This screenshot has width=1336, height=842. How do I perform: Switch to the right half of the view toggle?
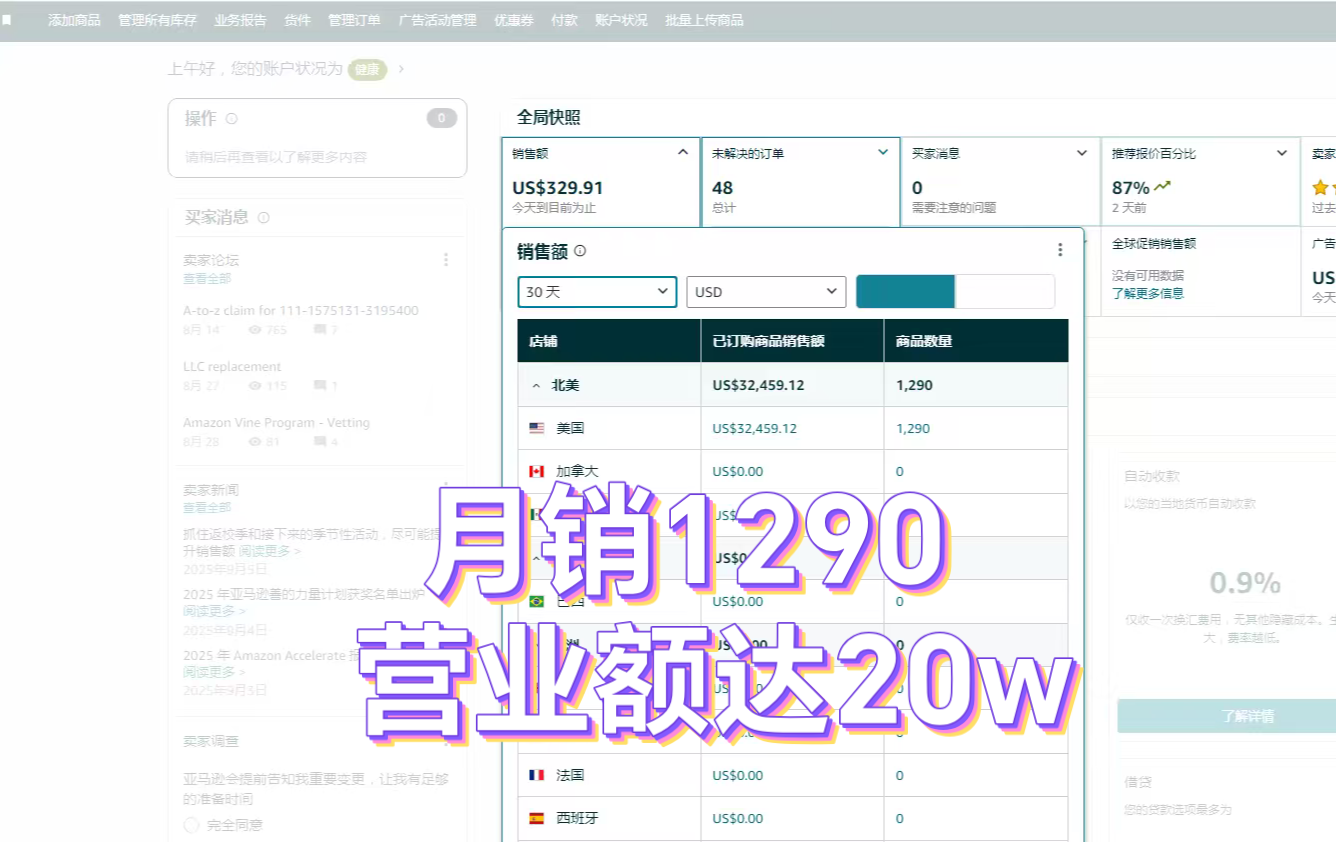tap(1004, 291)
